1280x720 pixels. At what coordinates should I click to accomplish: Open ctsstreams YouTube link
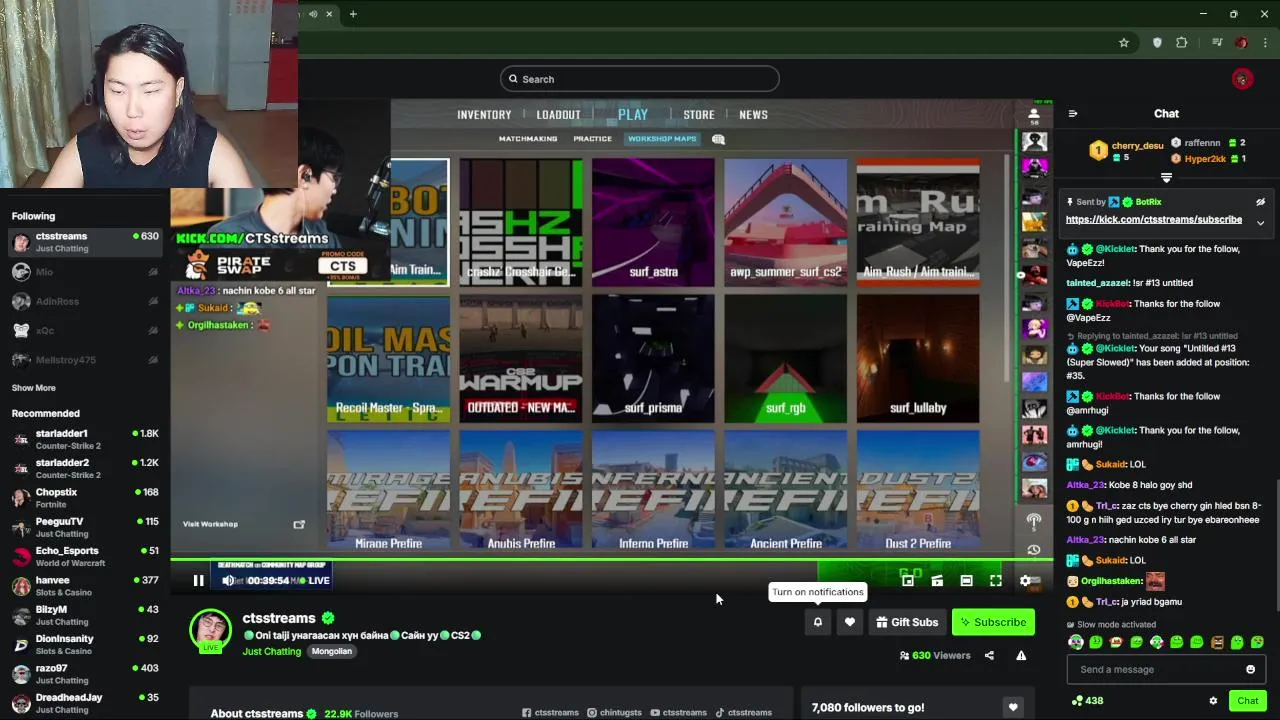pyautogui.click(x=678, y=713)
